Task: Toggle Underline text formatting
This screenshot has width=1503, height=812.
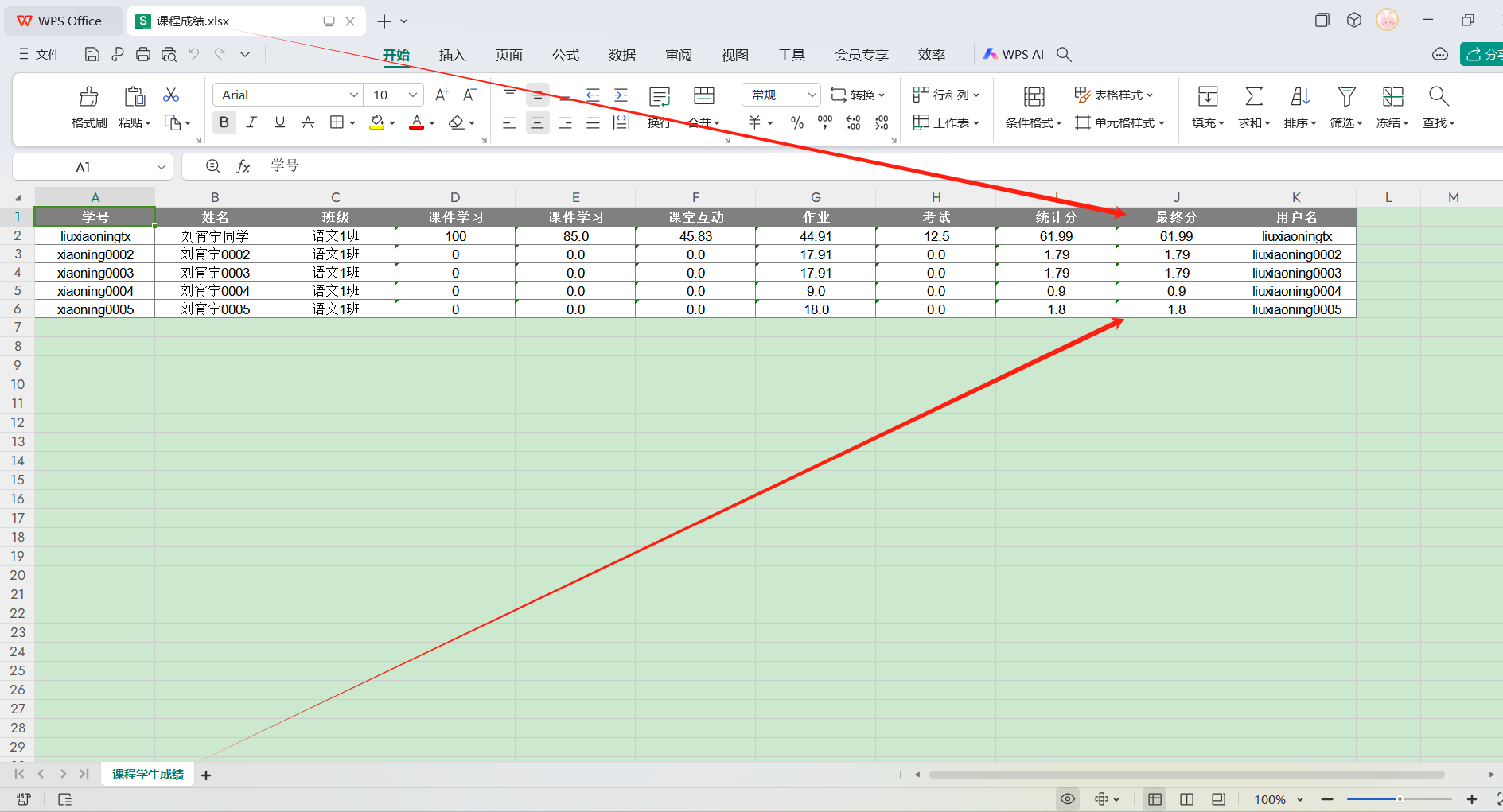Action: coord(280,122)
